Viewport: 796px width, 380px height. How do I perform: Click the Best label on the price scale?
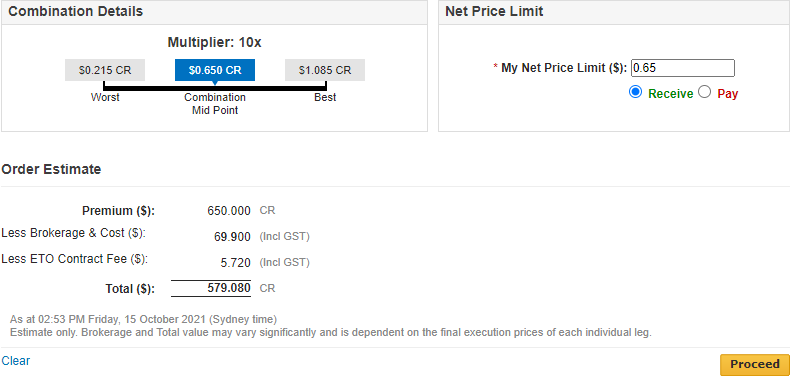[x=325, y=97]
